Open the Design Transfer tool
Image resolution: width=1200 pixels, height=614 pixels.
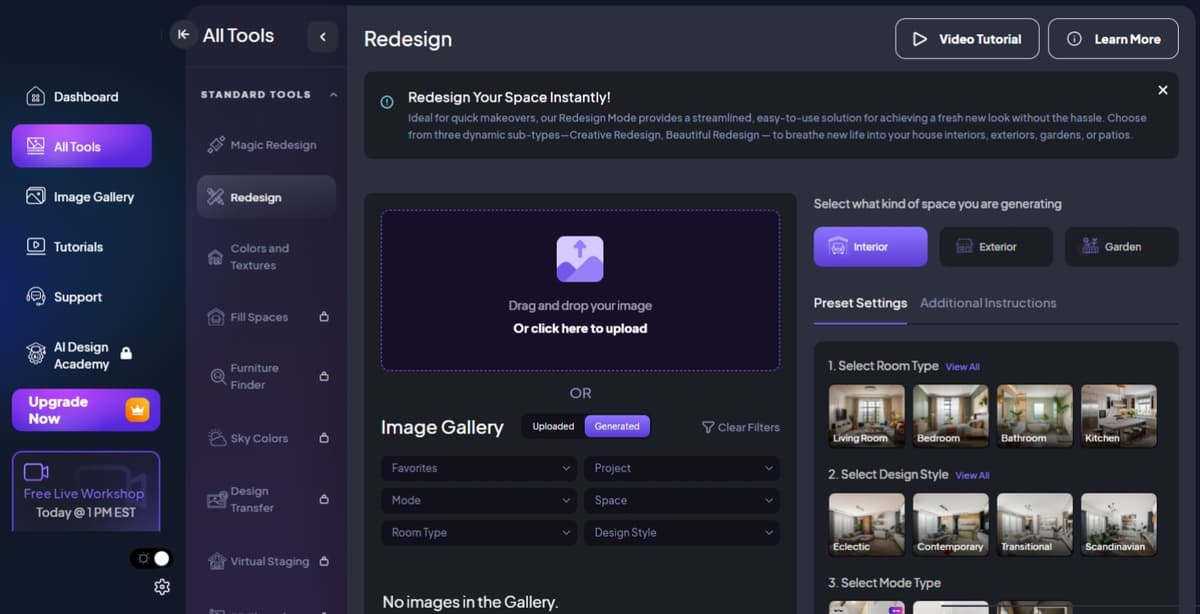click(x=266, y=499)
